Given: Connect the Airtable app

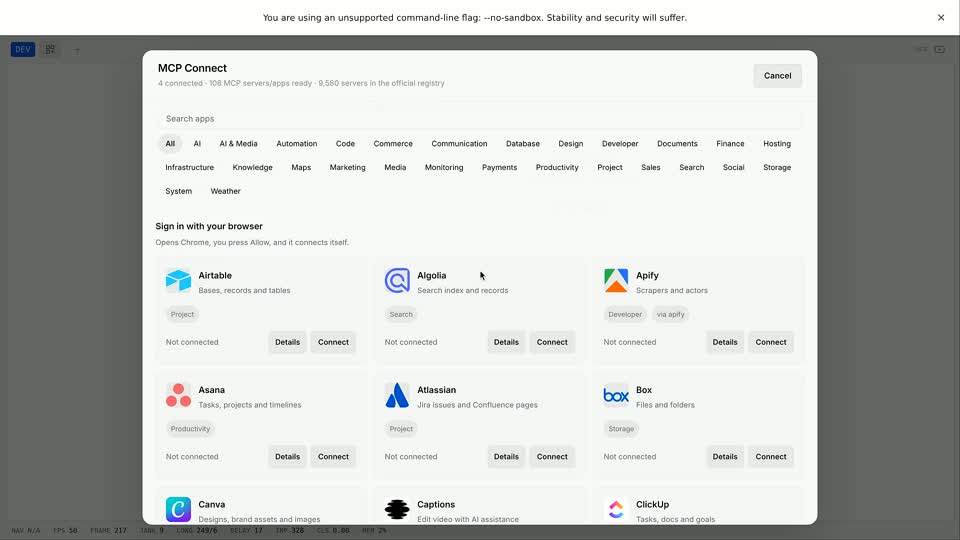Looking at the screenshot, I should point(333,342).
